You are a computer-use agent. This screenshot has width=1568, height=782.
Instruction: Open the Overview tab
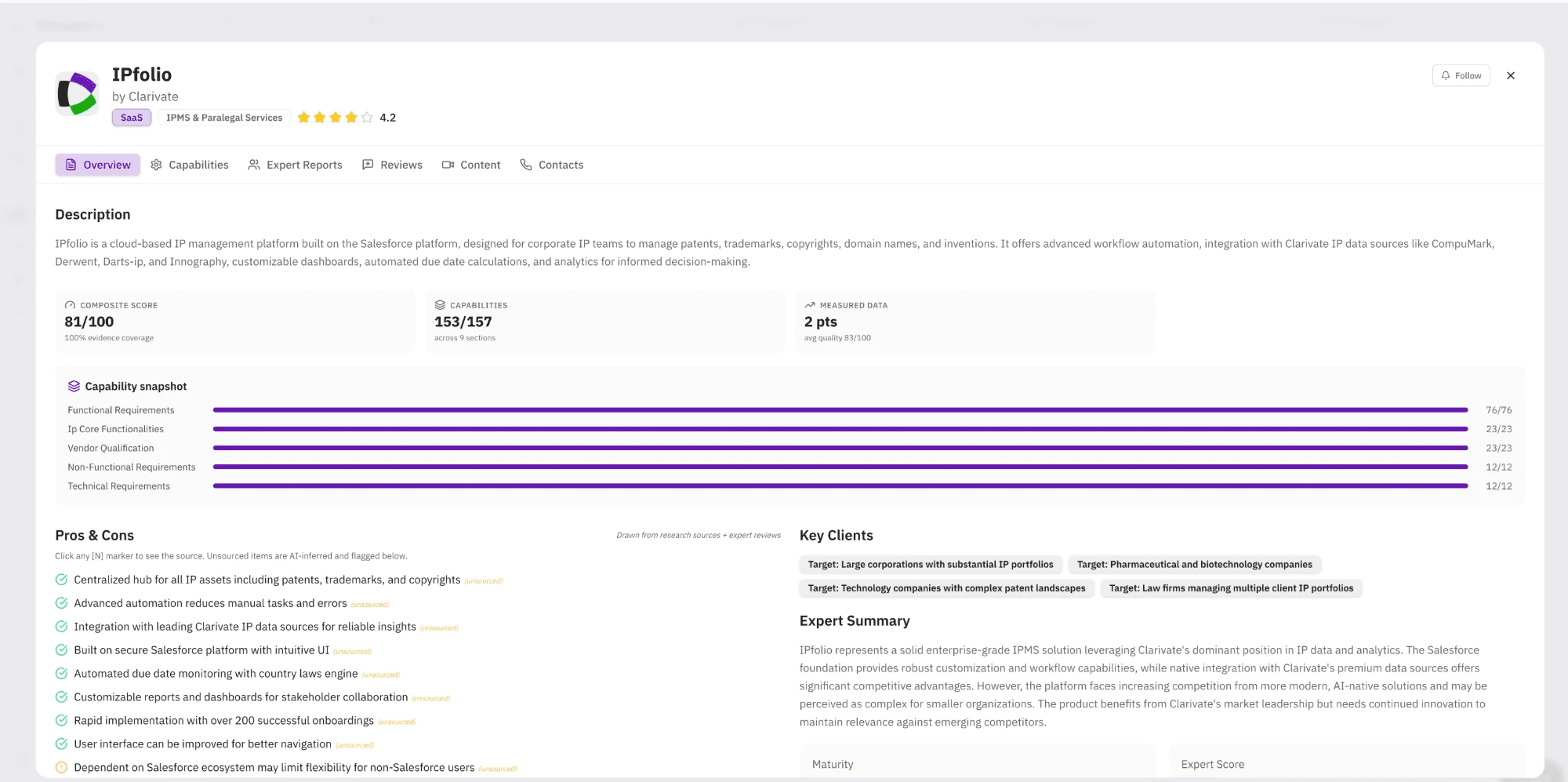pyautogui.click(x=98, y=165)
